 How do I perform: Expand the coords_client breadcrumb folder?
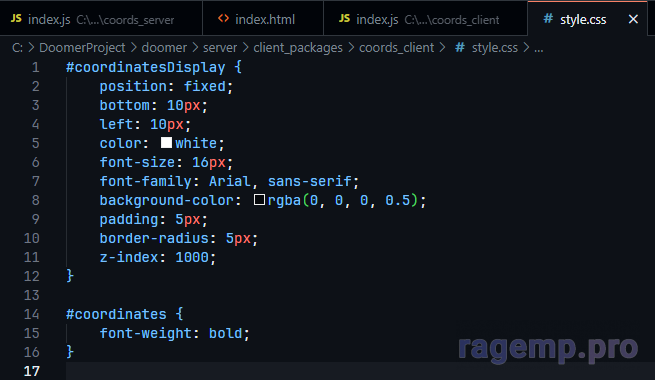coord(396,48)
